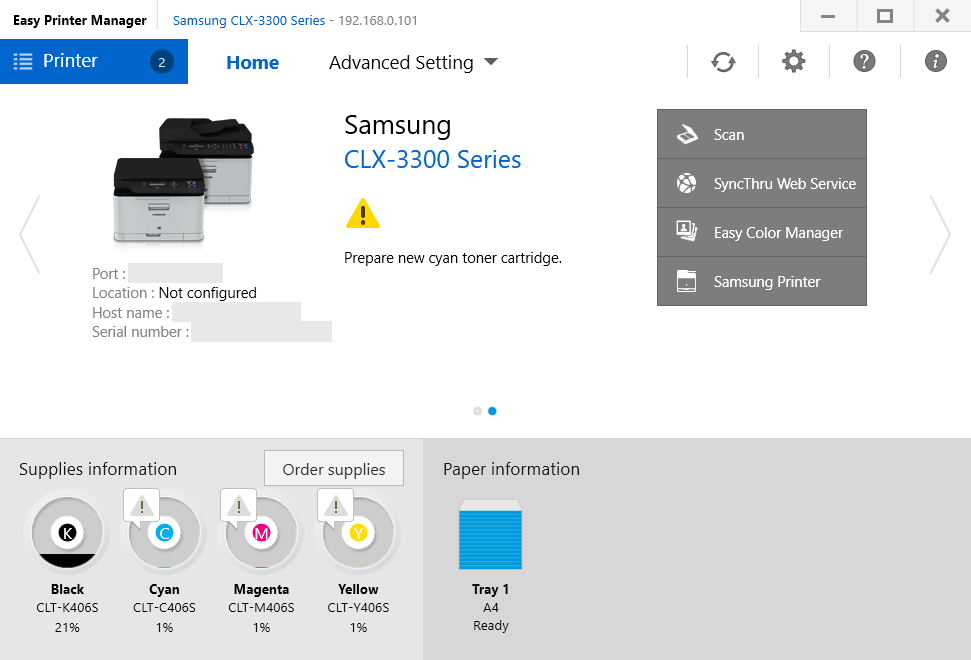Click the CLT-Y406S yellow cartridge model text
The image size is (971, 660).
[358, 608]
